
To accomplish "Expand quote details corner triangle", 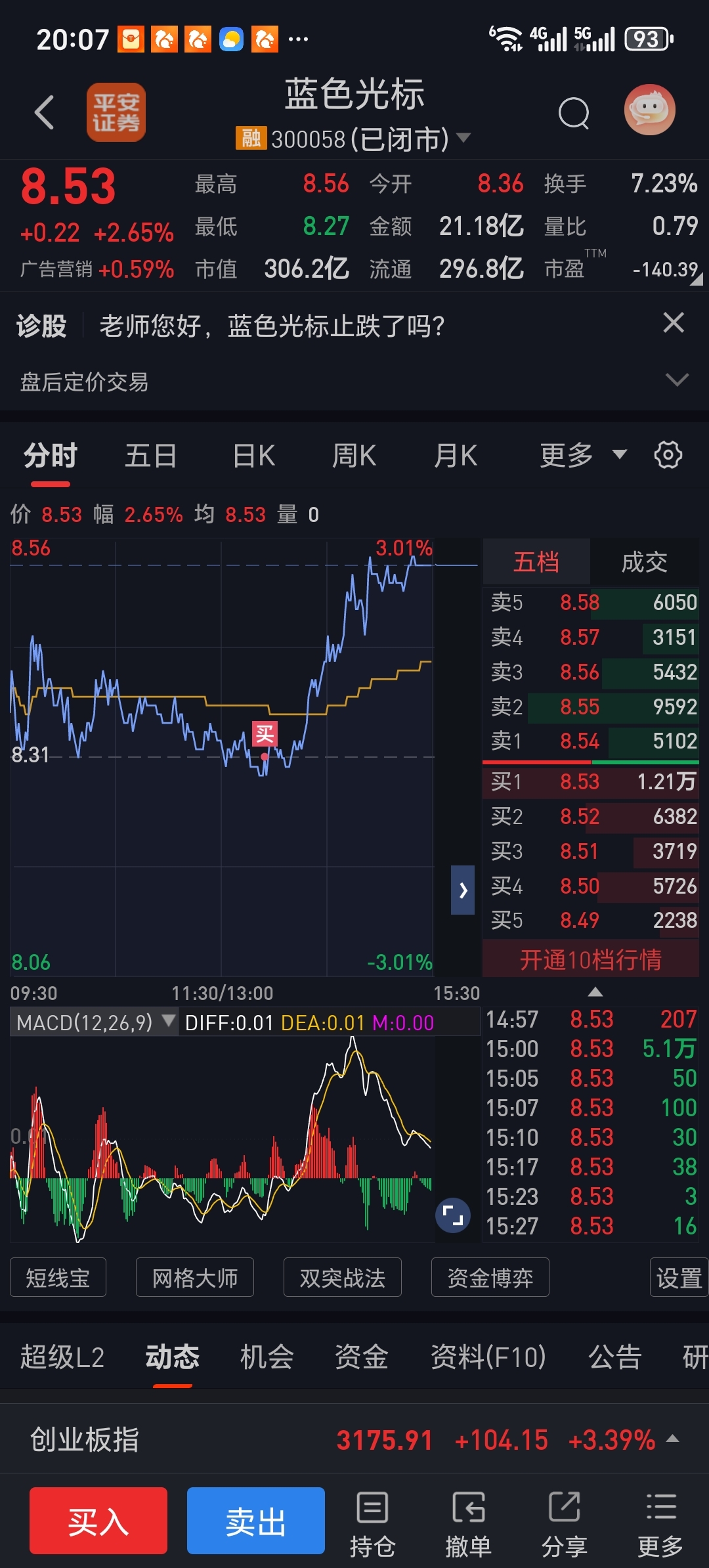I will coord(697,280).
